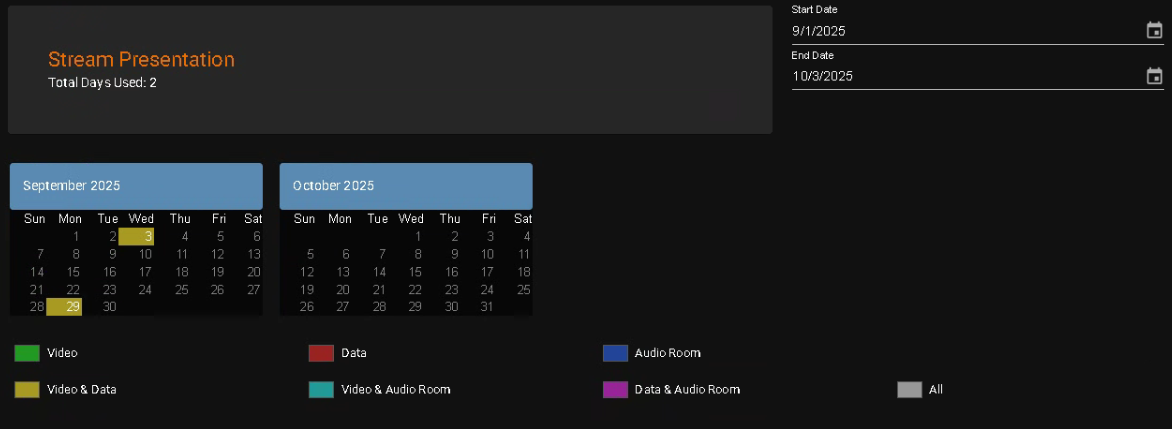
Task: Click the Stream Presentation title
Action: [141, 60]
